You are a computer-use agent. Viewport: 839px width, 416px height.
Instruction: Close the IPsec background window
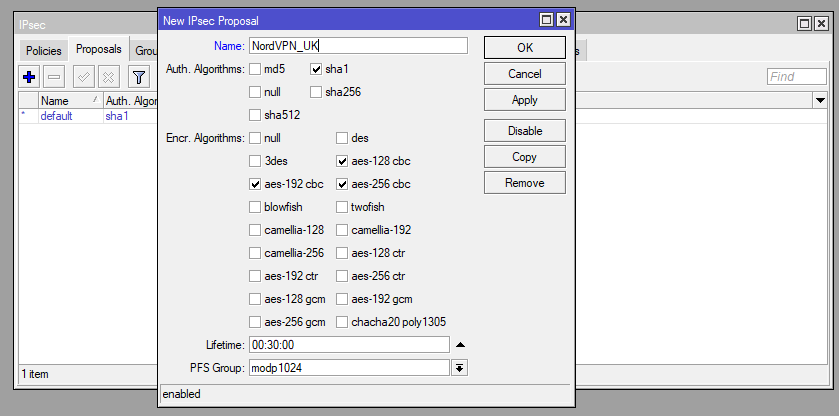821,24
